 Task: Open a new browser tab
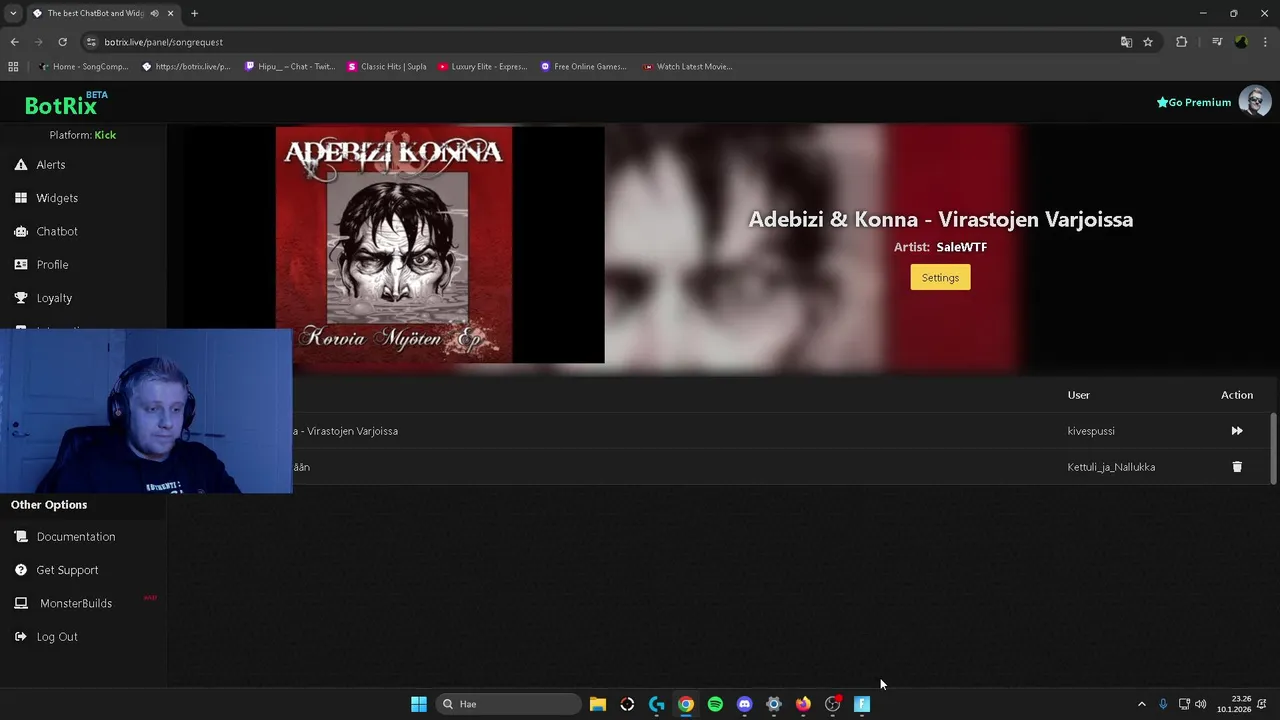point(194,13)
